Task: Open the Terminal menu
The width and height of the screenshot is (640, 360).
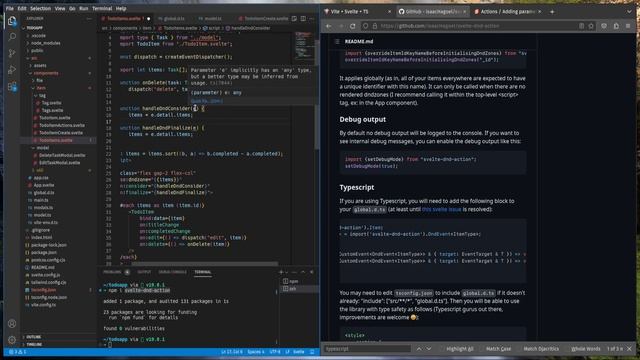Action: pyautogui.click(x=102, y=8)
